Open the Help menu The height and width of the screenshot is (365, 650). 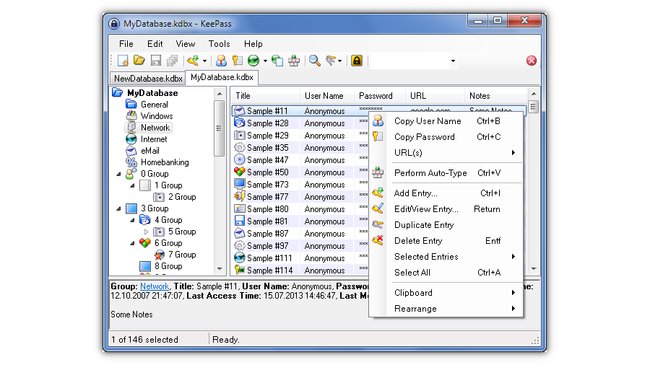click(253, 44)
